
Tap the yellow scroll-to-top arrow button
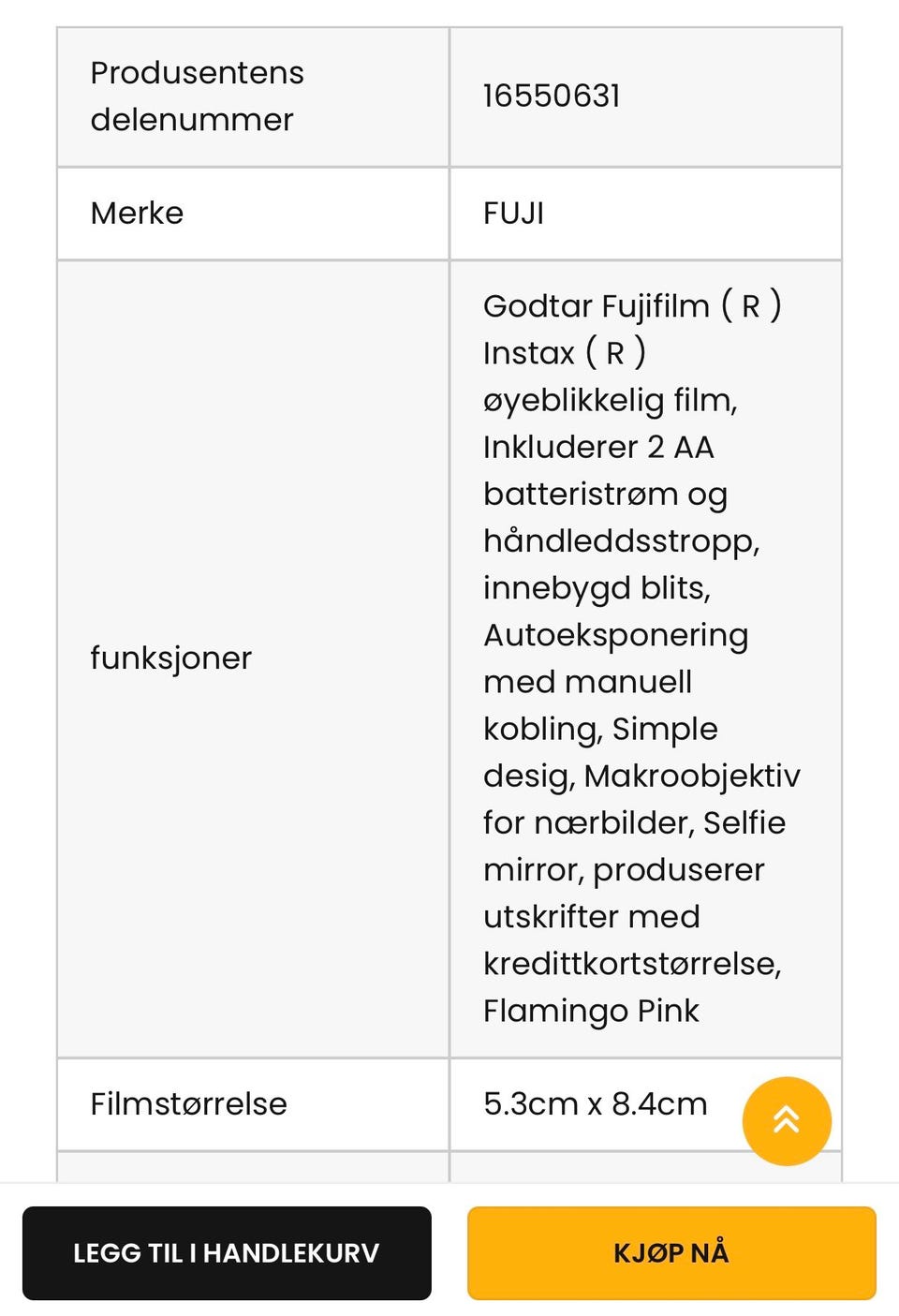coord(787,1120)
